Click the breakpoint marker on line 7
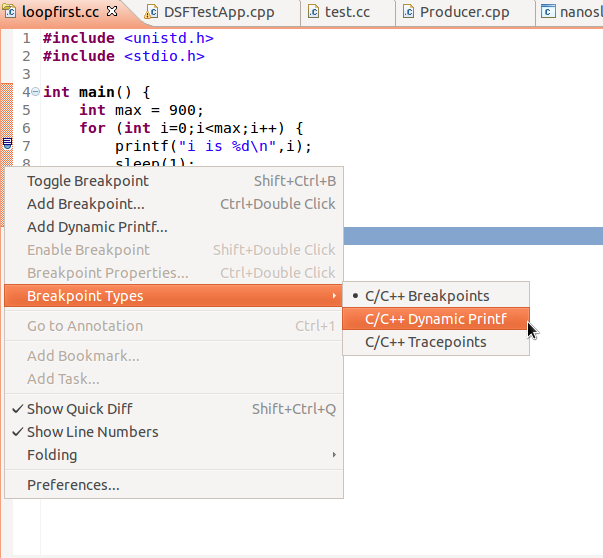603x558 pixels. [x=7, y=143]
